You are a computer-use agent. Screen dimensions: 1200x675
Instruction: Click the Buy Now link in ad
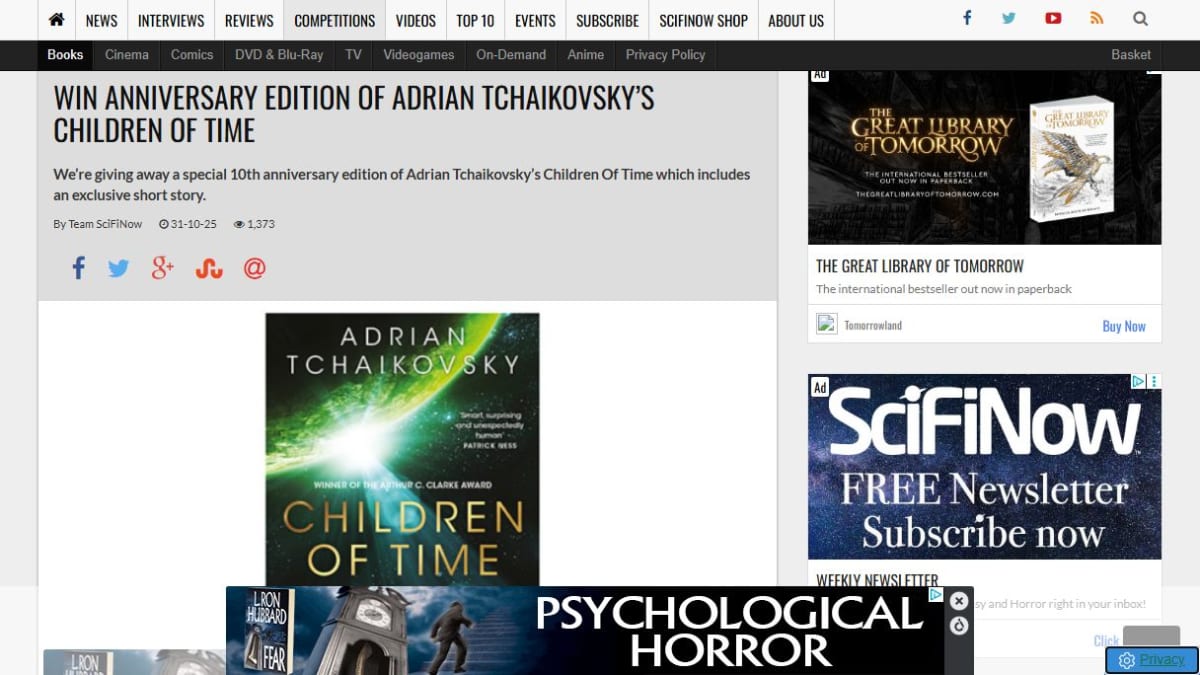pos(1124,326)
